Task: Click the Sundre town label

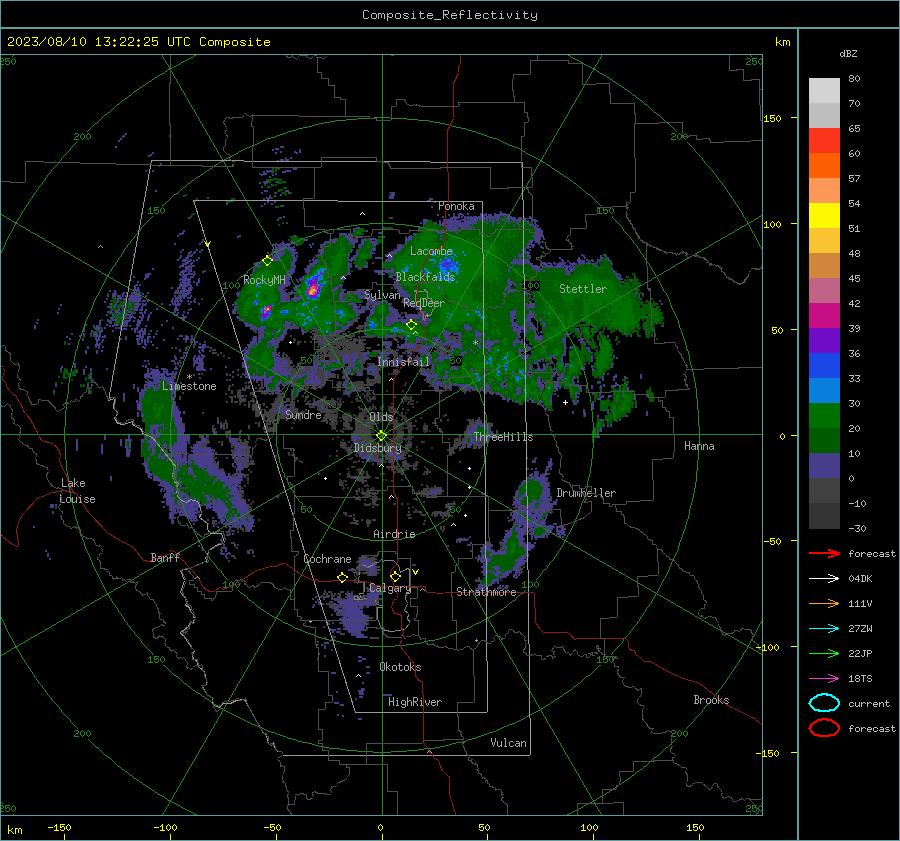Action: coord(303,414)
